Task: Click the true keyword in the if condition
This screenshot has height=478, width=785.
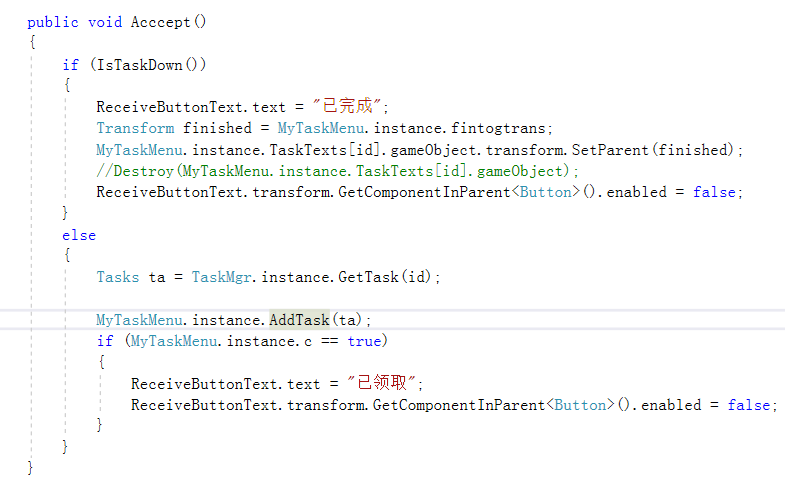Action: tap(364, 341)
